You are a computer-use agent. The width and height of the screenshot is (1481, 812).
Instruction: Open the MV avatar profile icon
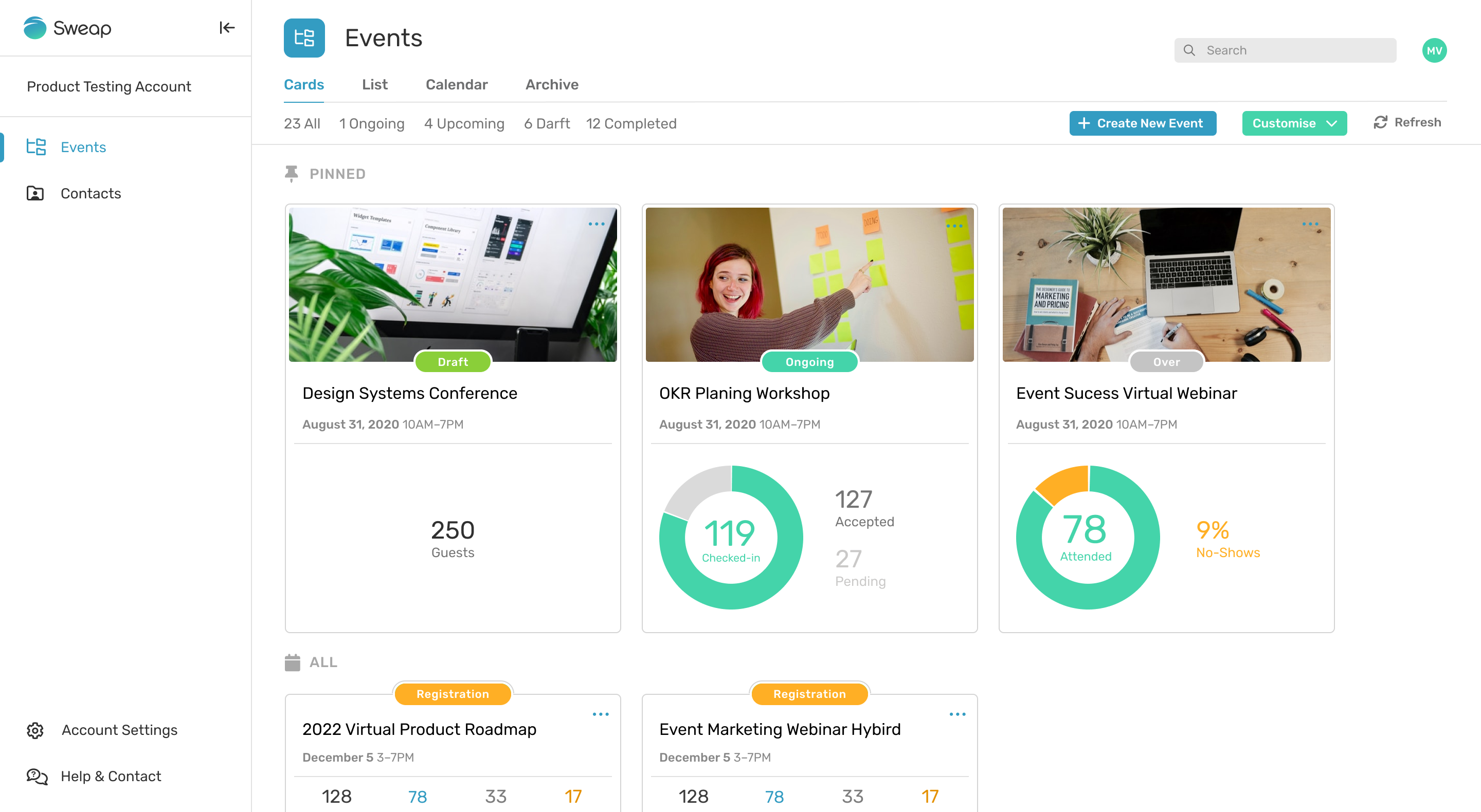1434,50
